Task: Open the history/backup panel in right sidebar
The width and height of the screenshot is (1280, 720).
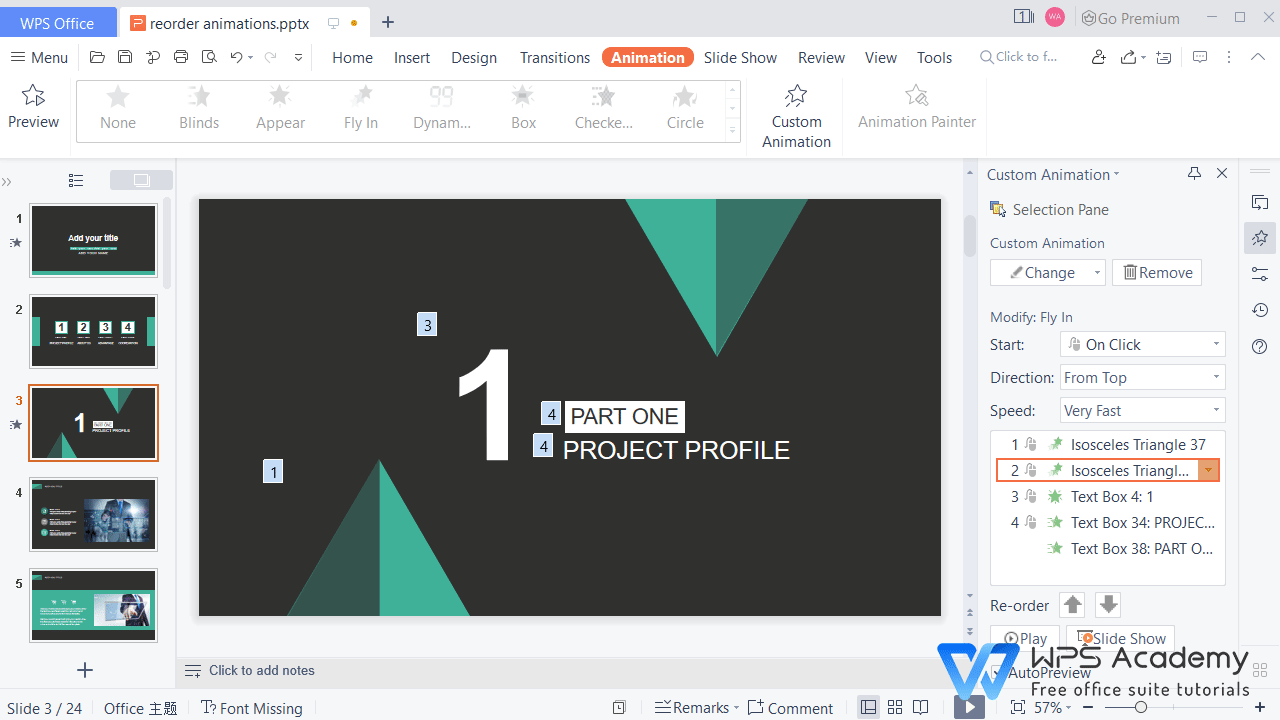Action: pyautogui.click(x=1259, y=310)
